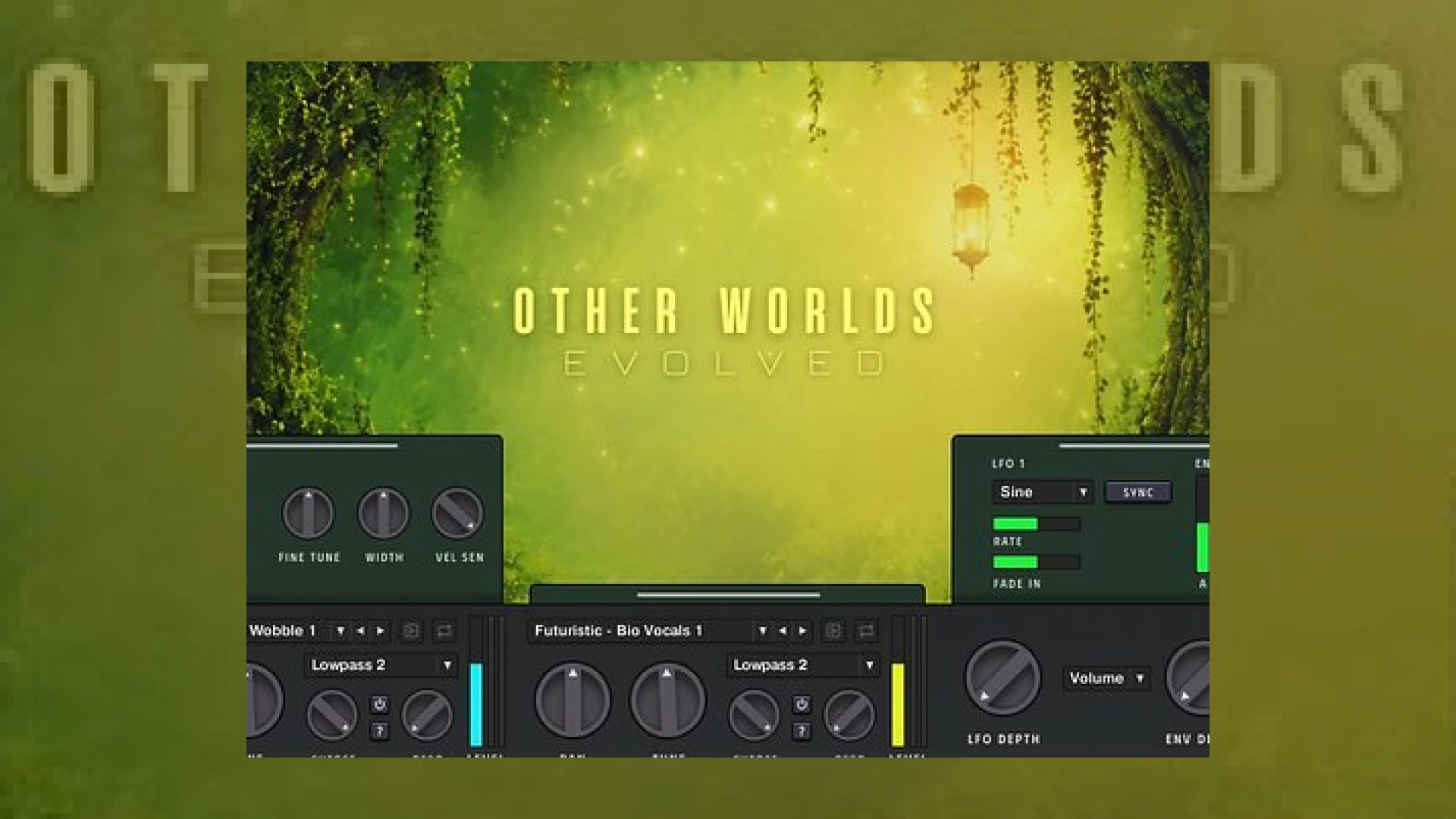Click the loop icon beside Wobble 1
The height and width of the screenshot is (819, 1456).
click(444, 631)
